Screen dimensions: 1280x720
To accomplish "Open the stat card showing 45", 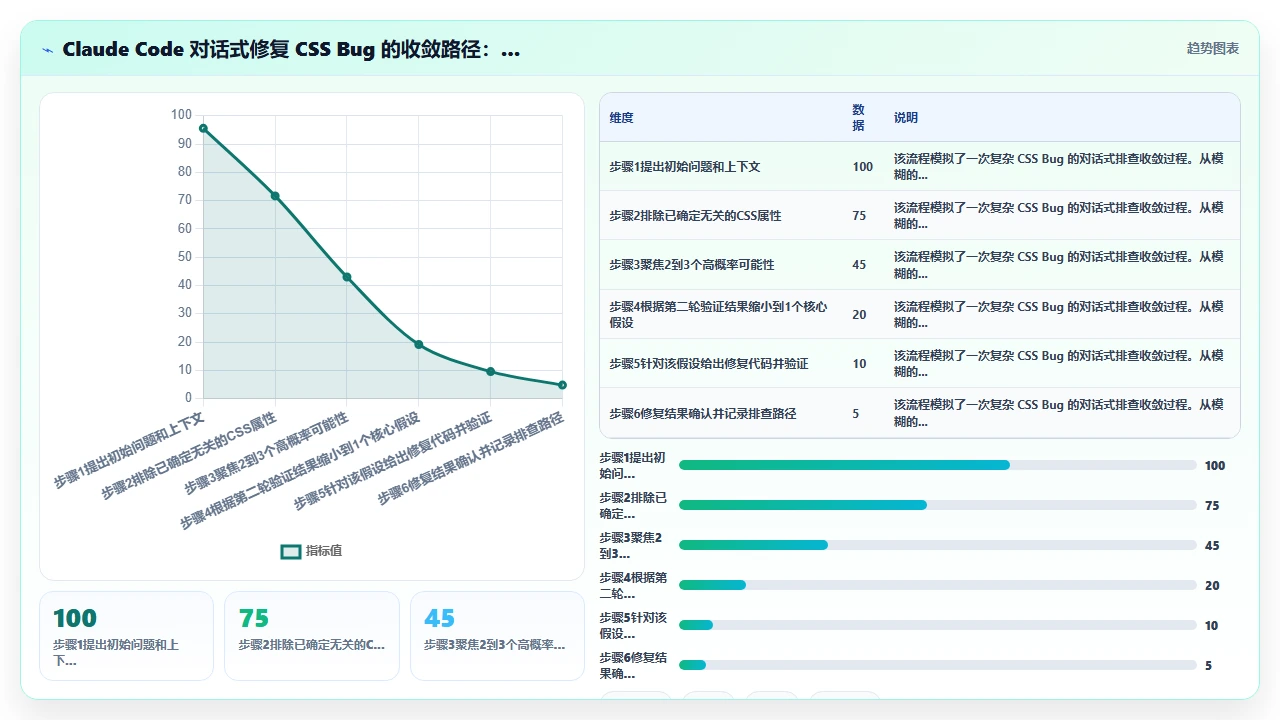I will click(x=497, y=636).
